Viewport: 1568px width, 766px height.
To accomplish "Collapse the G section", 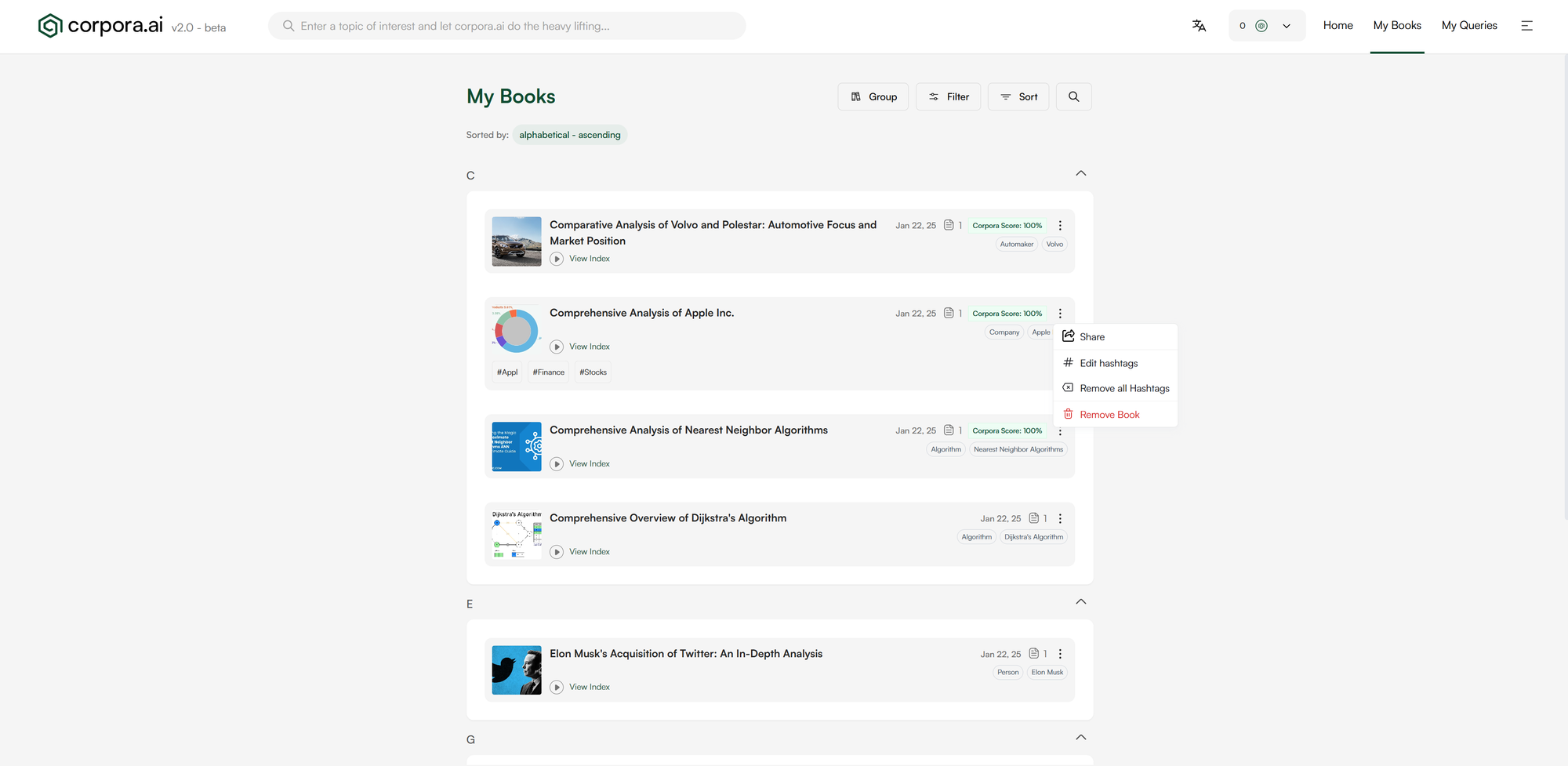I will click(x=1080, y=738).
